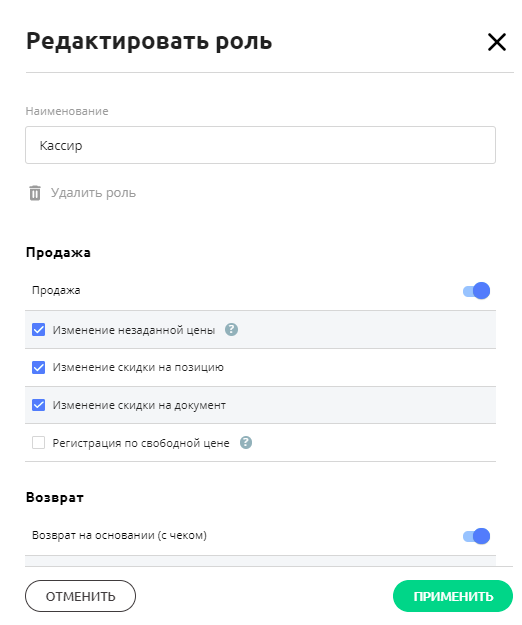Click the ОТМЕНИТЬ button
Image resolution: width=522 pixels, height=625 pixels.
(x=80, y=596)
